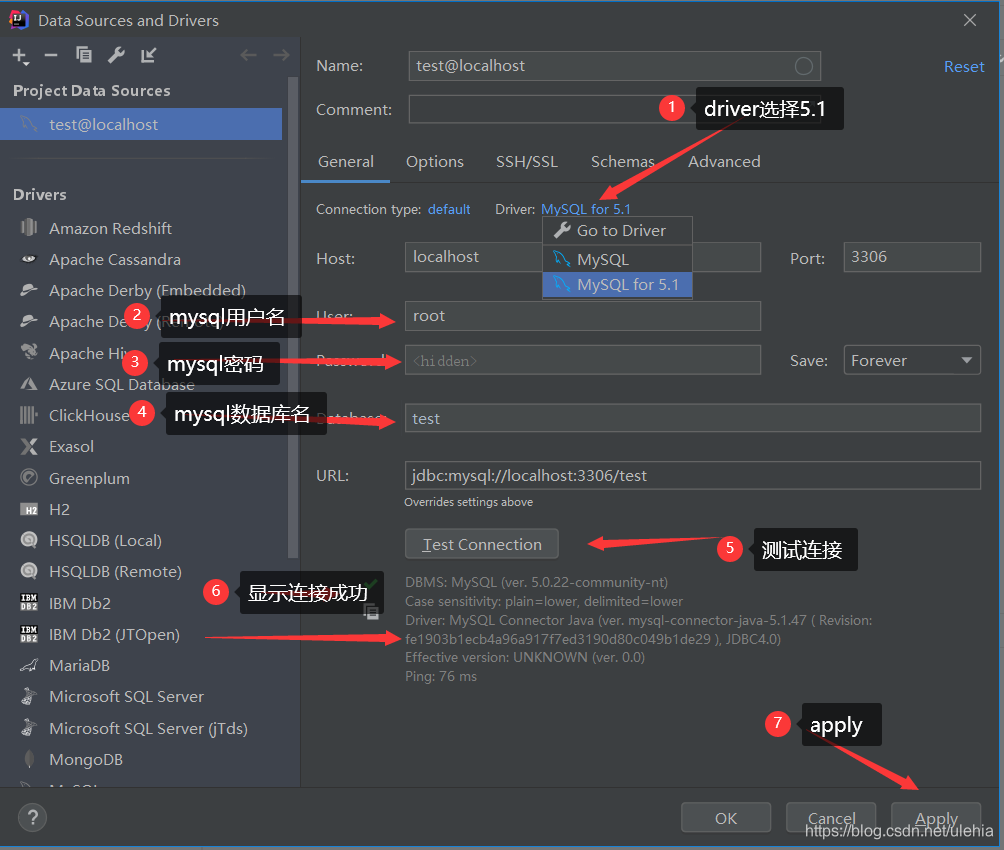Click the Greenplum driver icon
The height and width of the screenshot is (850, 1004).
point(29,477)
